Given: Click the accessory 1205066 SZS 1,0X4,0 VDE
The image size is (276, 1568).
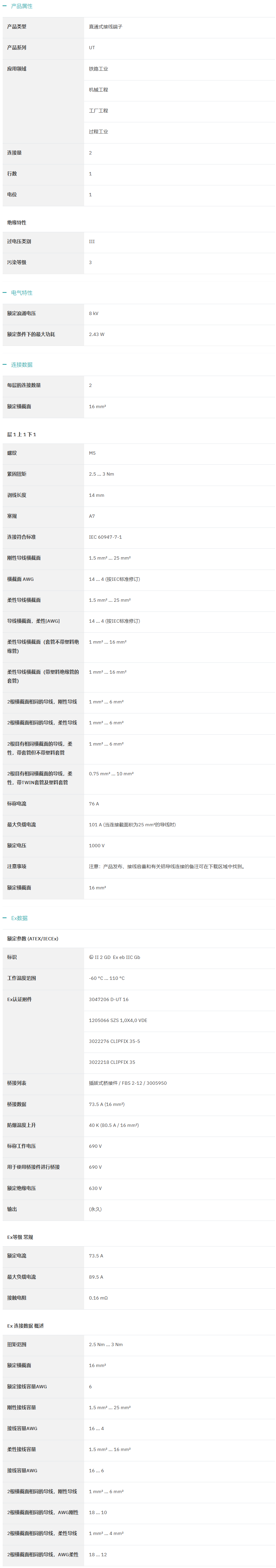Looking at the screenshot, I should pyautogui.click(x=118, y=1020).
